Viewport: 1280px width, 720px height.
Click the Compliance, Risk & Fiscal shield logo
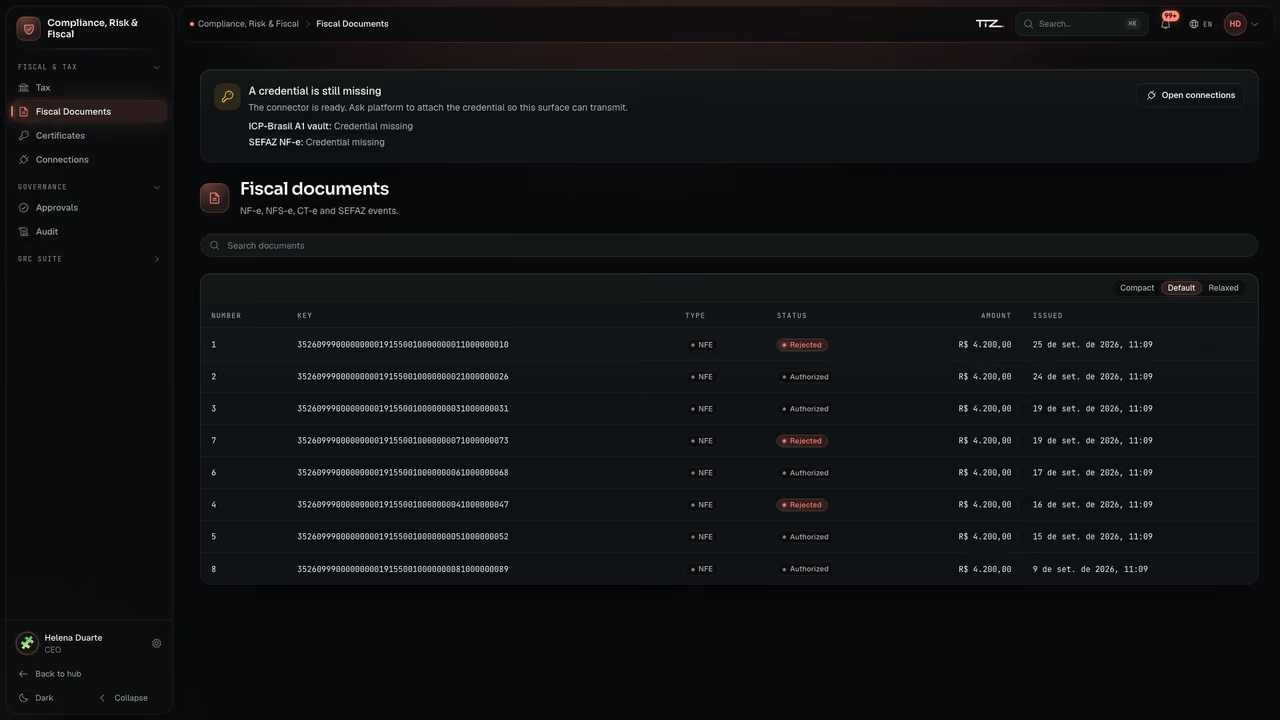pyautogui.click(x=28, y=28)
